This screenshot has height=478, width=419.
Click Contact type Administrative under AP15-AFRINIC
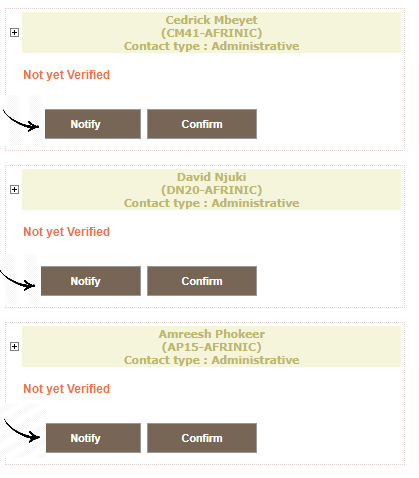pos(211,360)
